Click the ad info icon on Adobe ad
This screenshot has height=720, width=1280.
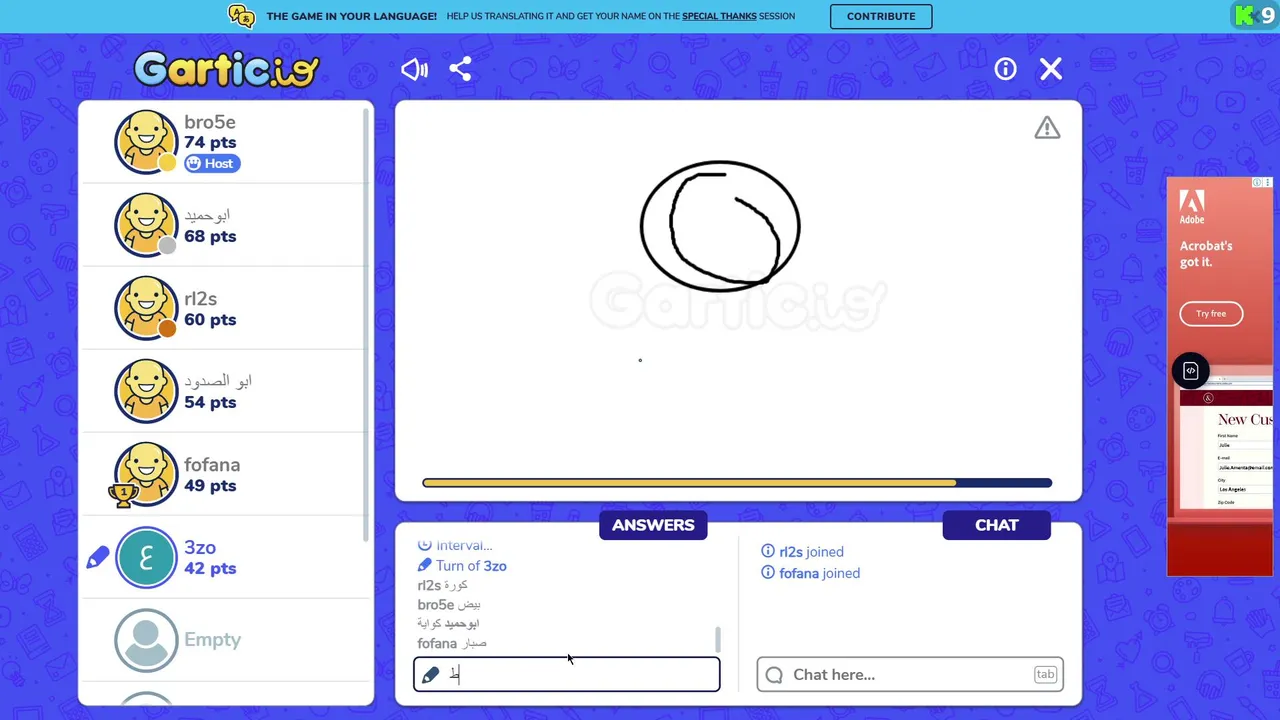[x=1258, y=183]
